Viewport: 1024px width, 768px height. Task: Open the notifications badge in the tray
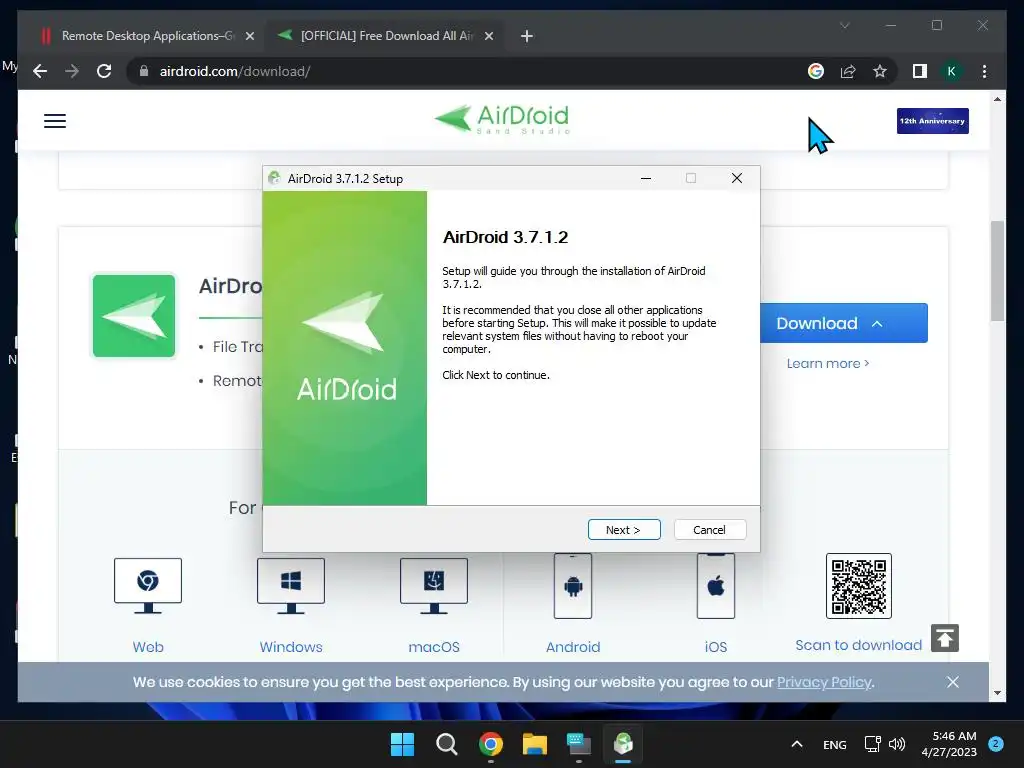click(996, 743)
